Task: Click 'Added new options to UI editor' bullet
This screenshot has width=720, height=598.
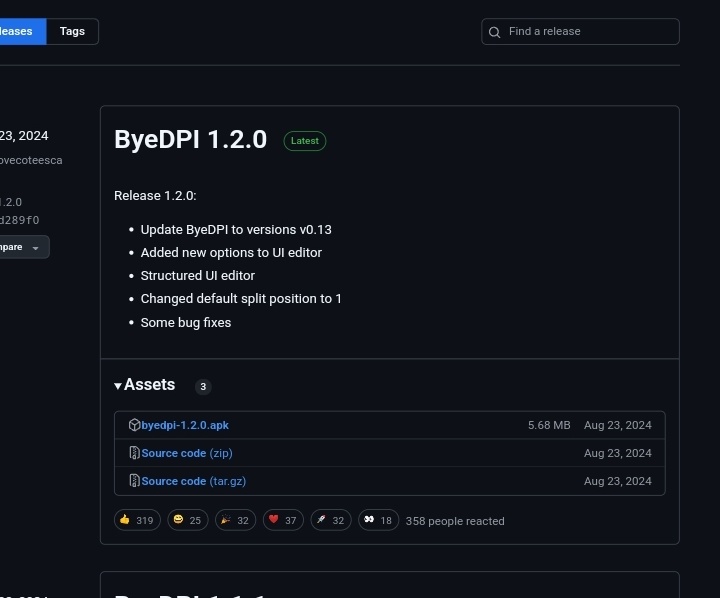Action: coord(231,253)
